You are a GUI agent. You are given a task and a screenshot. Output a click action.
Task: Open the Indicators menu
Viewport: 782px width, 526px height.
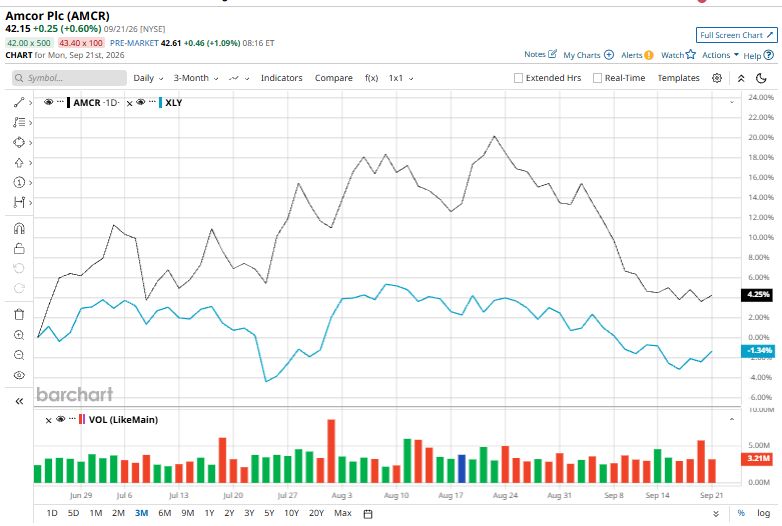point(281,78)
